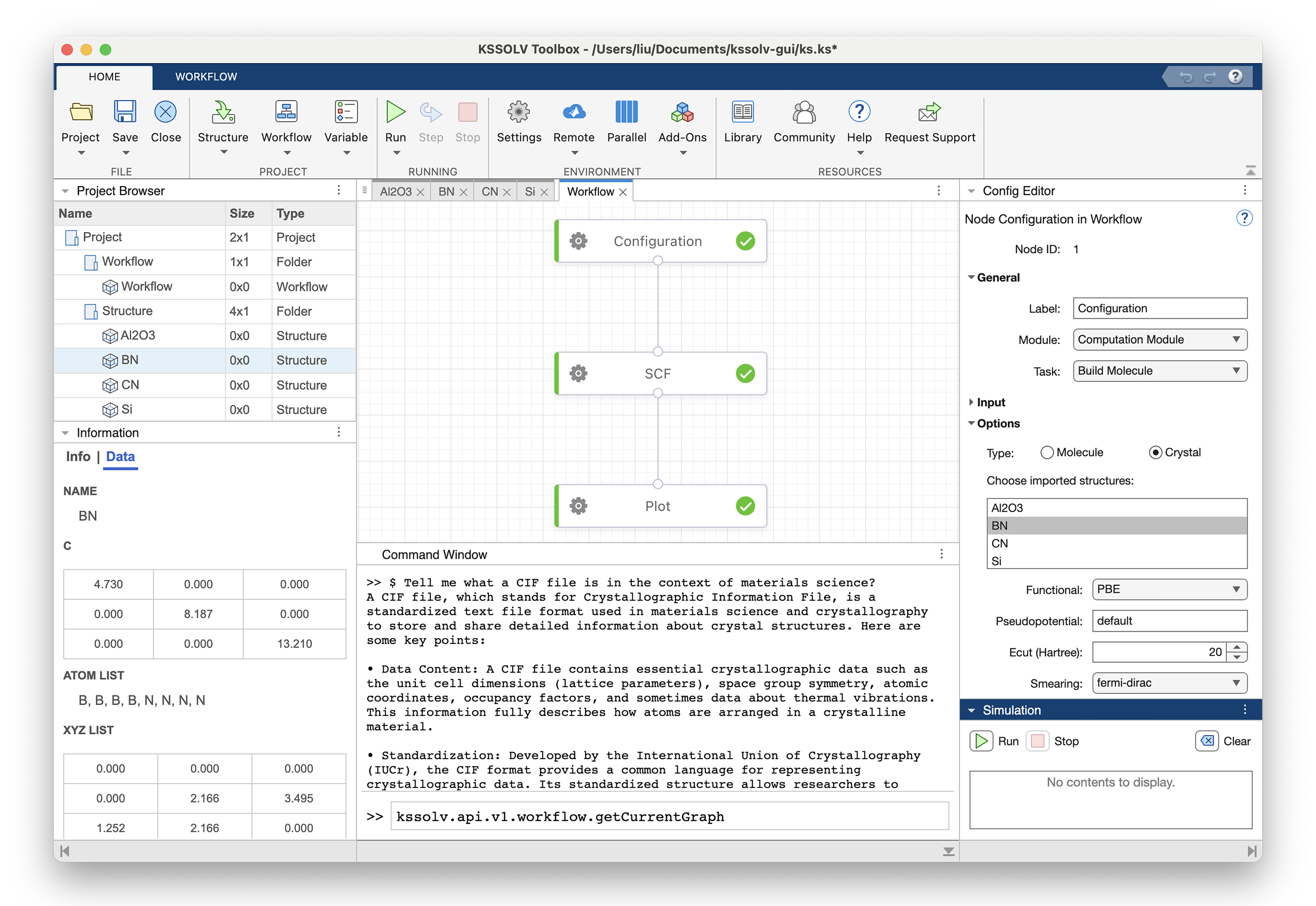
Task: Click the Request Support envelope icon
Action: pos(929,113)
